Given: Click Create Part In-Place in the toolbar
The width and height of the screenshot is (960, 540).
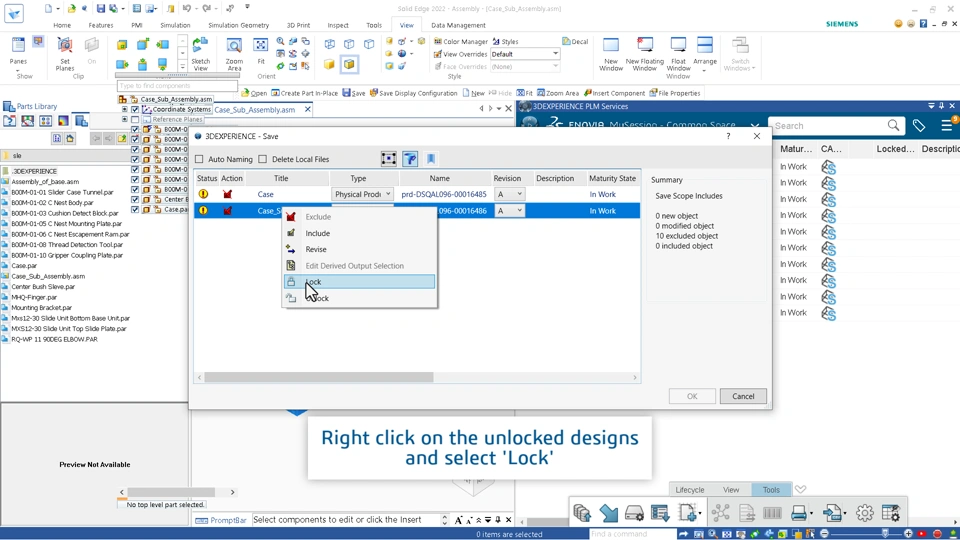Looking at the screenshot, I should [304, 93].
